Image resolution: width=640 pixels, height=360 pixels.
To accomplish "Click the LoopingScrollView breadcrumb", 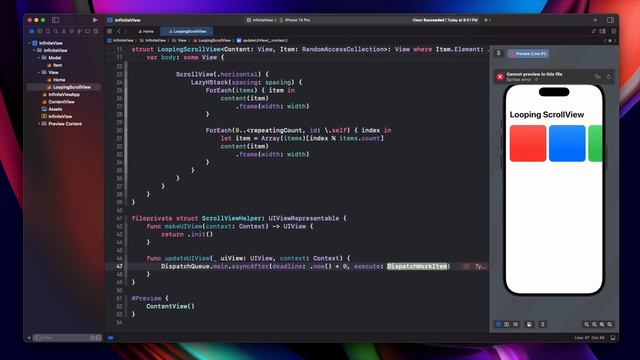I will 212,40.
